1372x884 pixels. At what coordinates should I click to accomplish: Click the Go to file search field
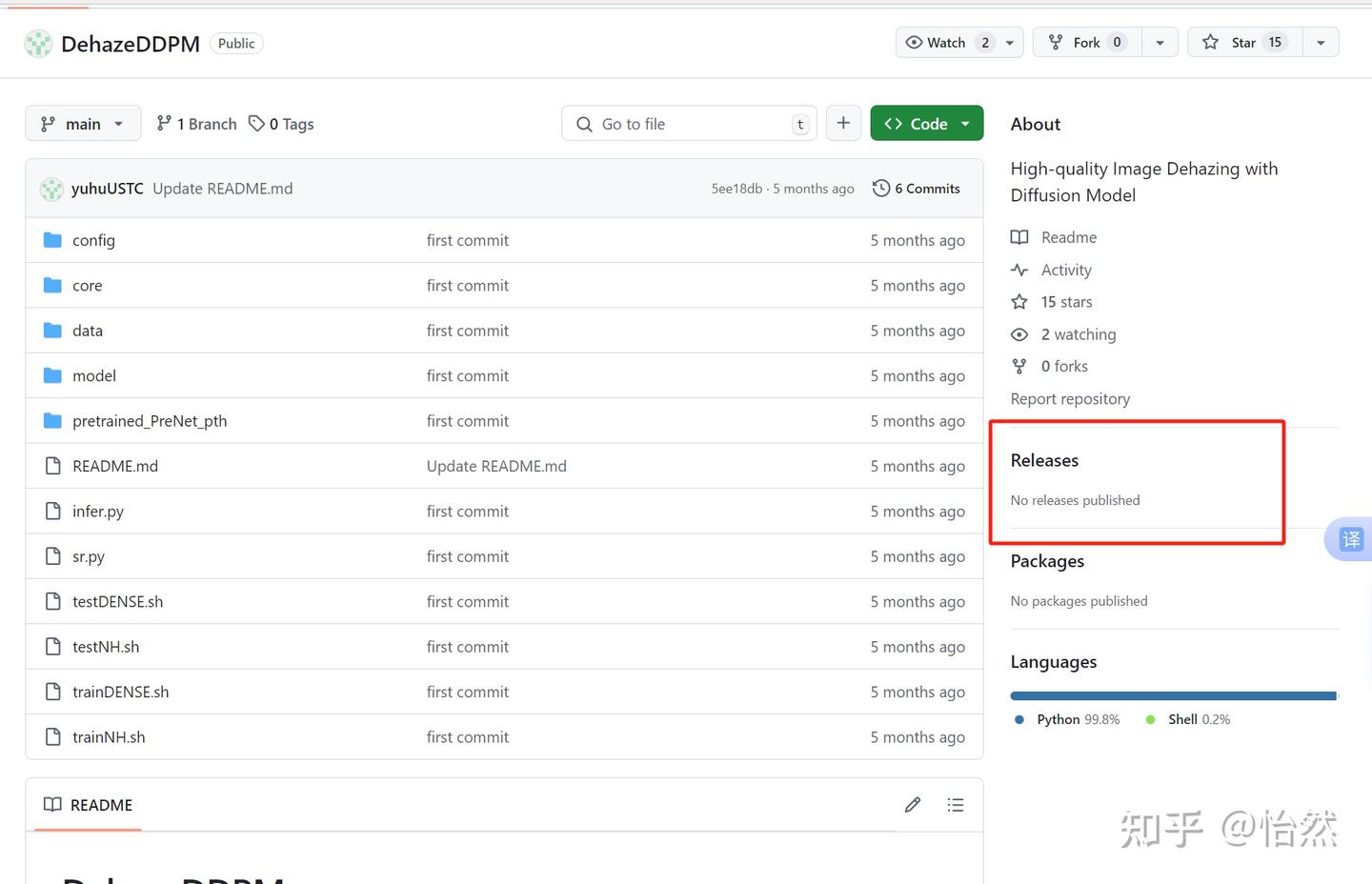[x=690, y=124]
